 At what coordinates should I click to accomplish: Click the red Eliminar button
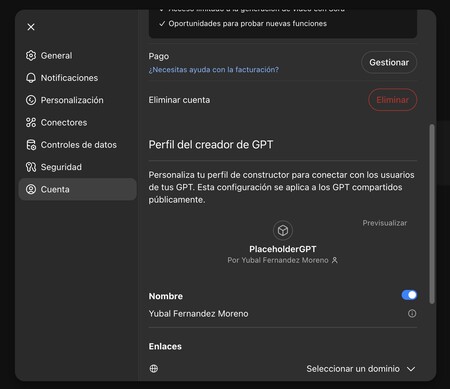click(x=392, y=100)
